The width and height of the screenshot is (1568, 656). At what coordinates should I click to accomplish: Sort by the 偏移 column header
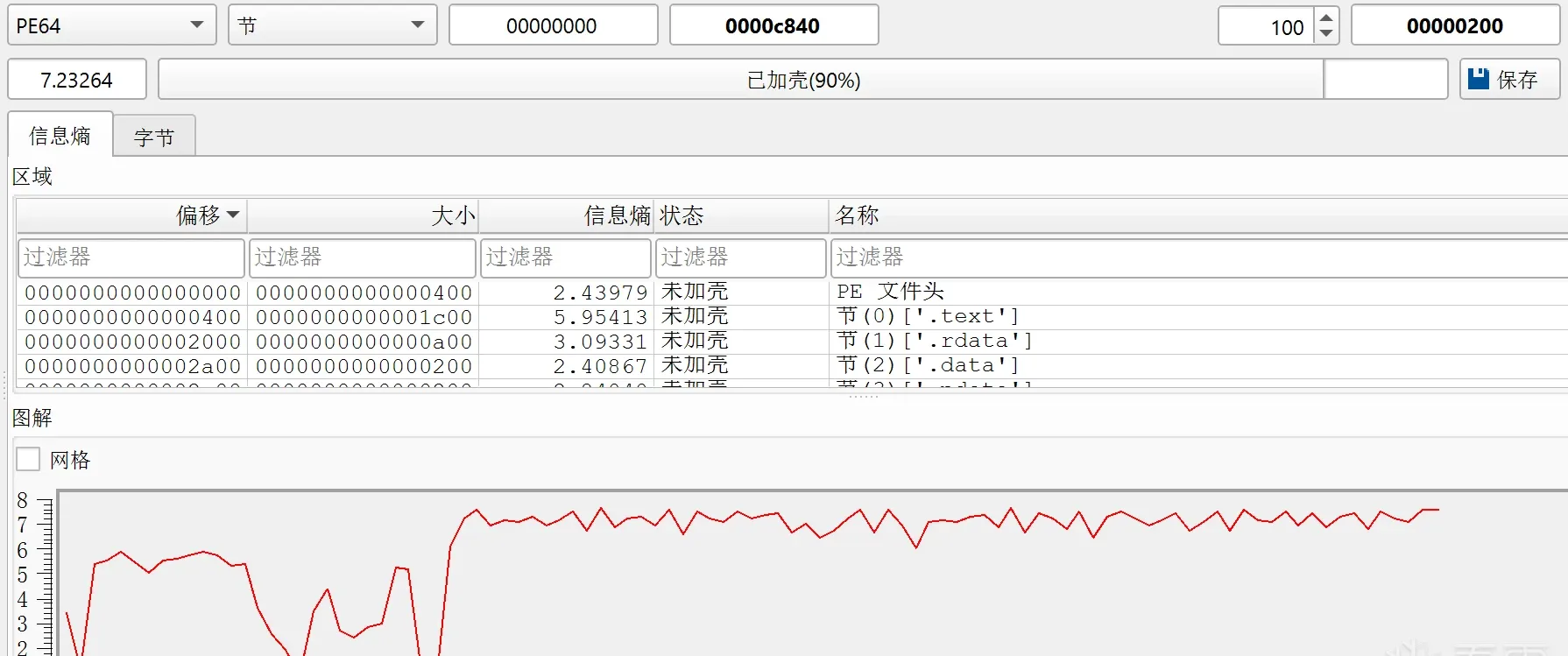point(131,215)
